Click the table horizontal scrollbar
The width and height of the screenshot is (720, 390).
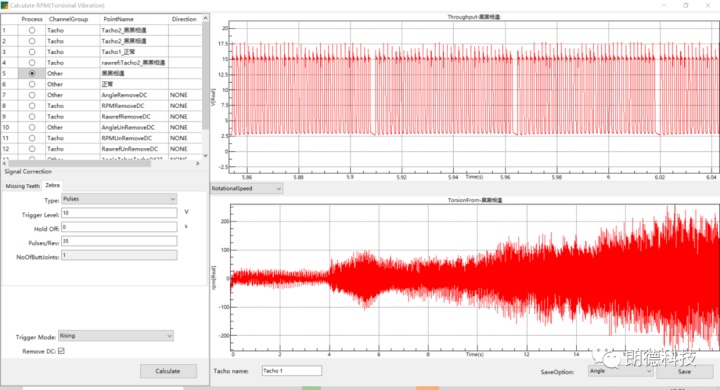click(79, 164)
